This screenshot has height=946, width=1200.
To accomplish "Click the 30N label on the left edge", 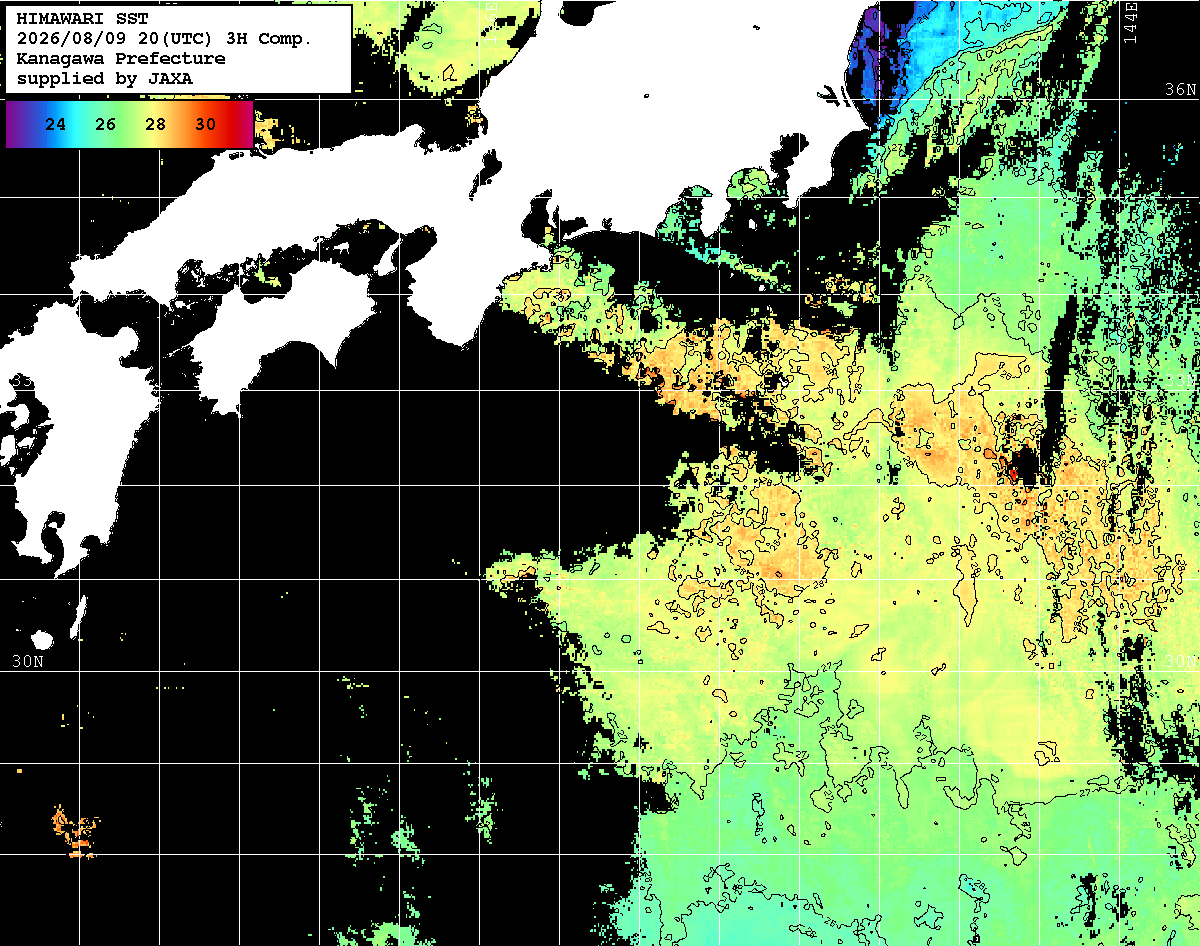I will coord(27,661).
